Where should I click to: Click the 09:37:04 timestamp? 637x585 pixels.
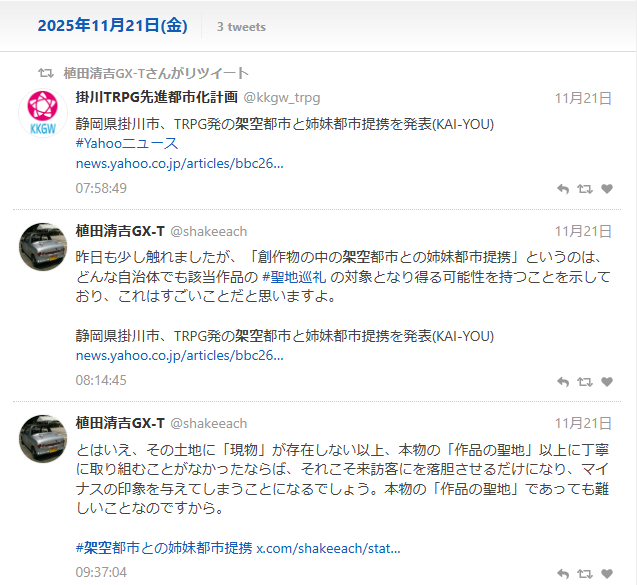tap(101, 572)
